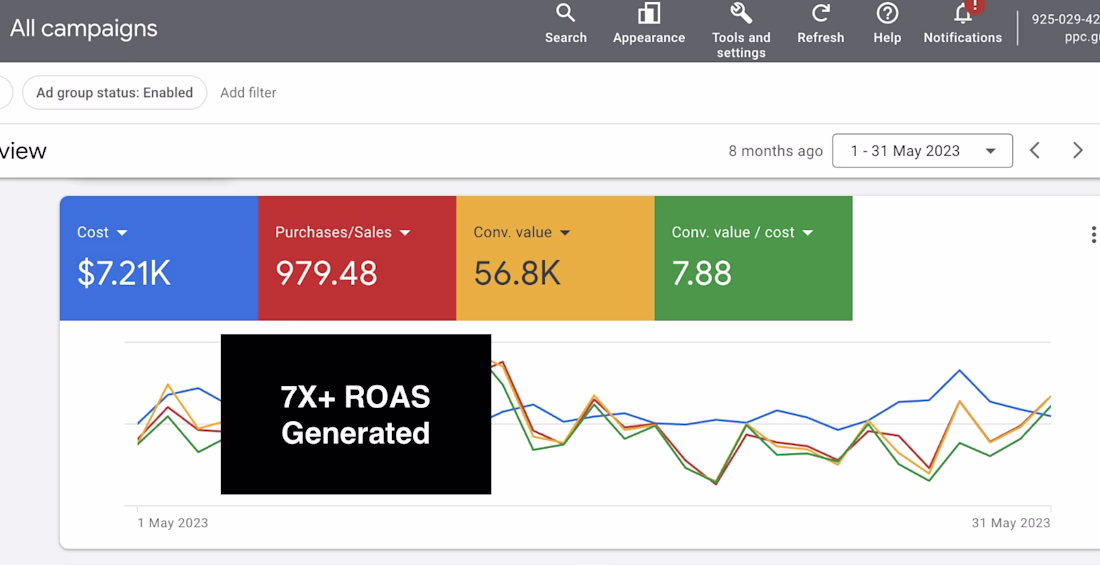
Task: Click the All campaigns title
Action: (83, 29)
